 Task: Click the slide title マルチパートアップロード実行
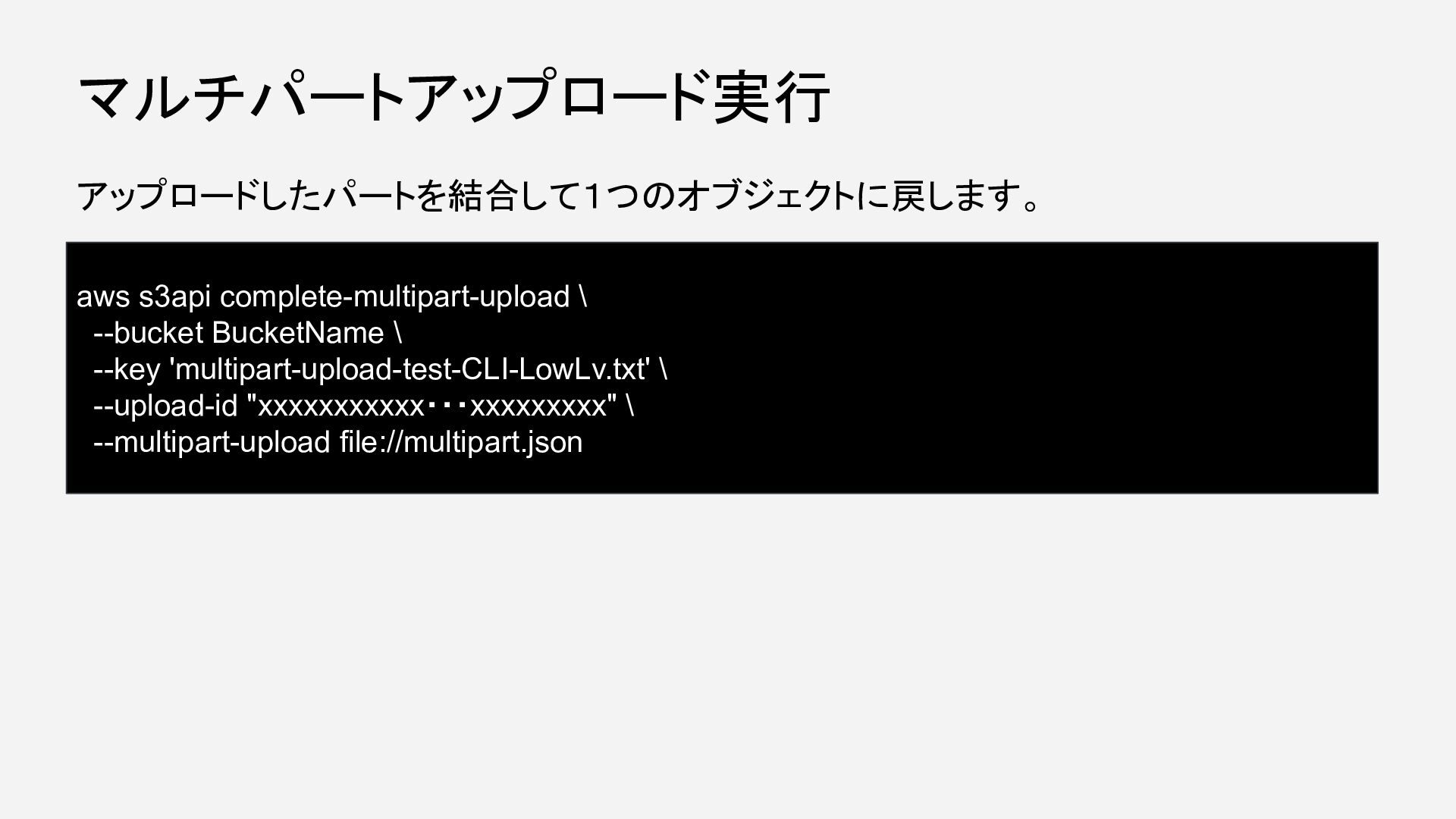point(453,97)
